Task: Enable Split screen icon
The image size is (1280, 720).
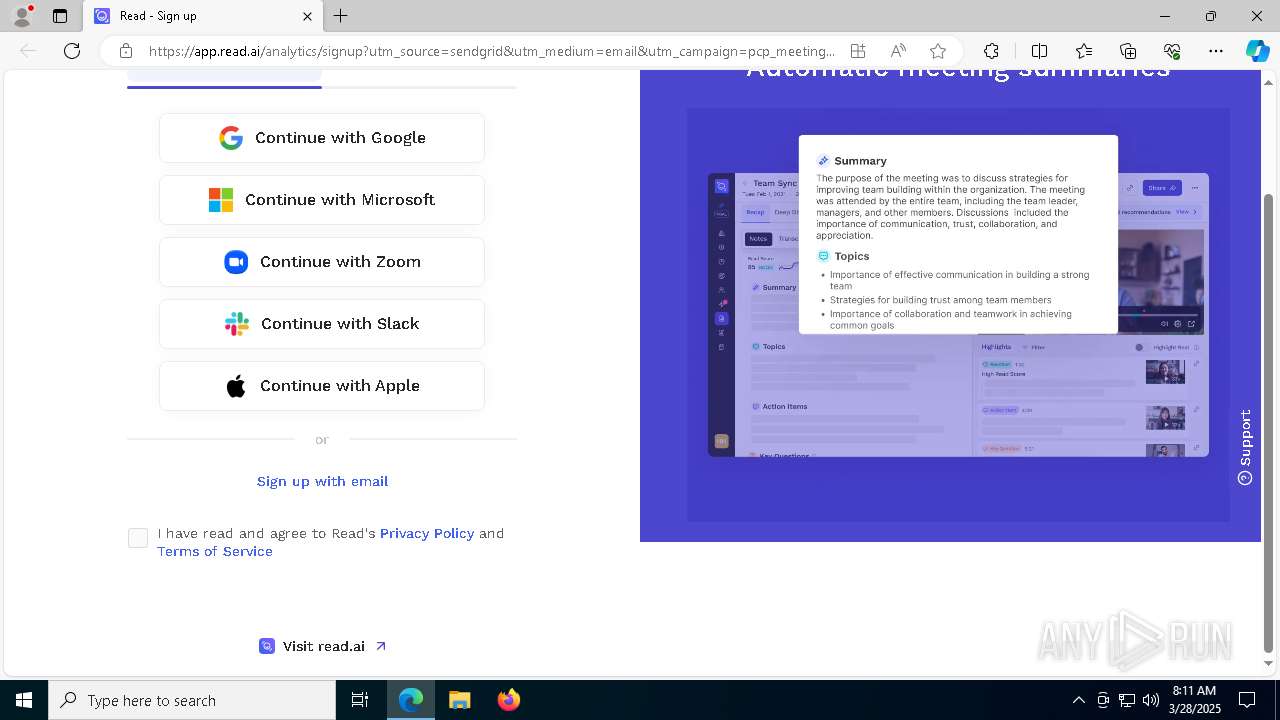Action: pyautogui.click(x=1039, y=51)
